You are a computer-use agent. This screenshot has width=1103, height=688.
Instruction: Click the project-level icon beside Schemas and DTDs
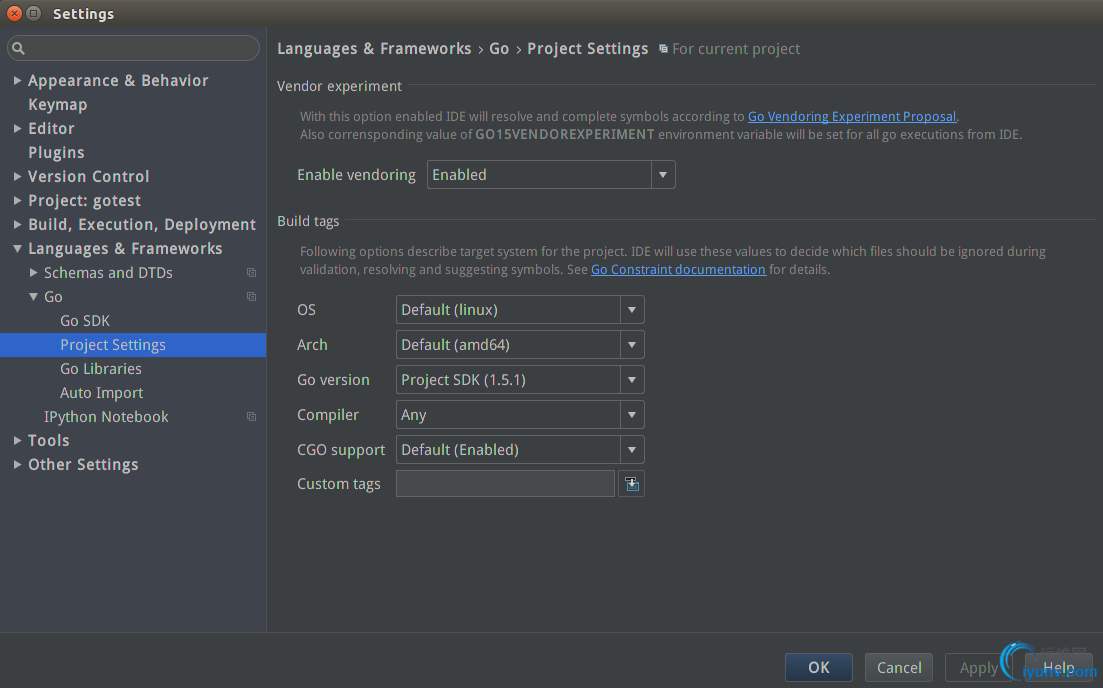tap(251, 273)
